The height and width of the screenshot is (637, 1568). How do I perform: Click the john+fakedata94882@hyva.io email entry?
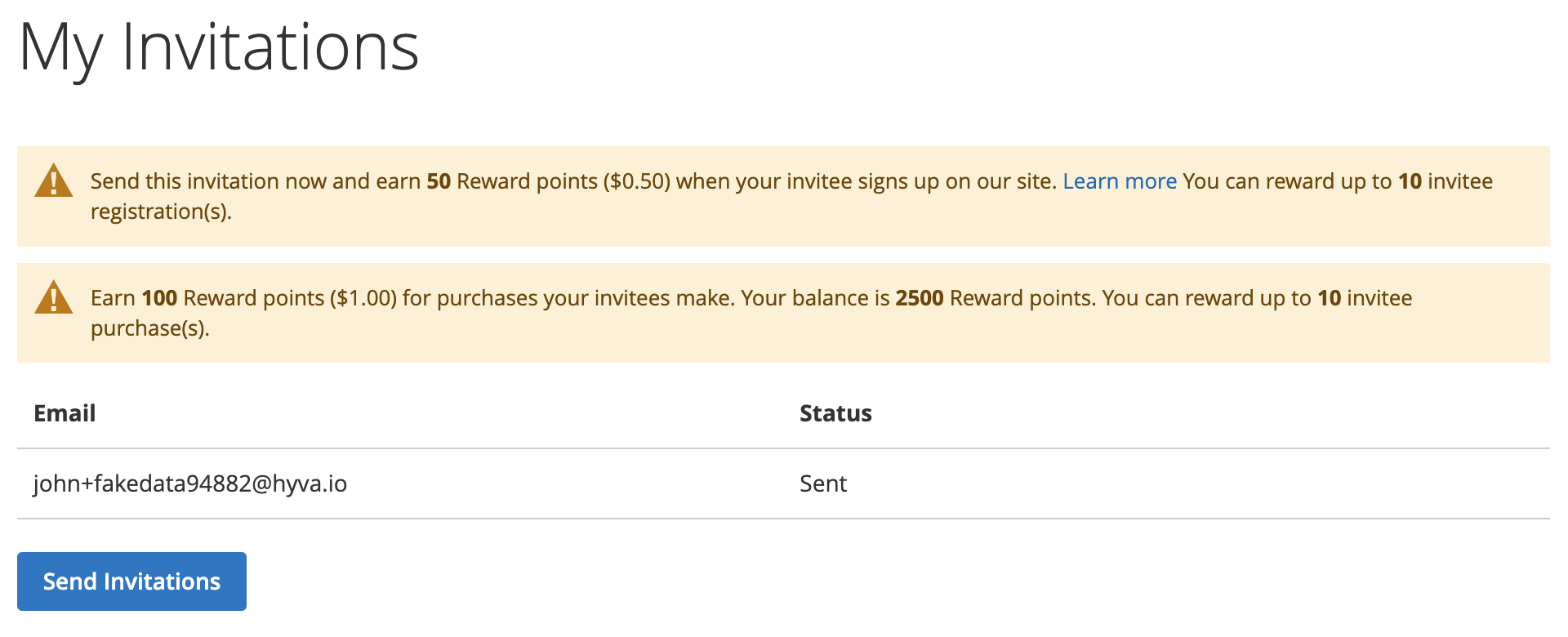coord(190,483)
